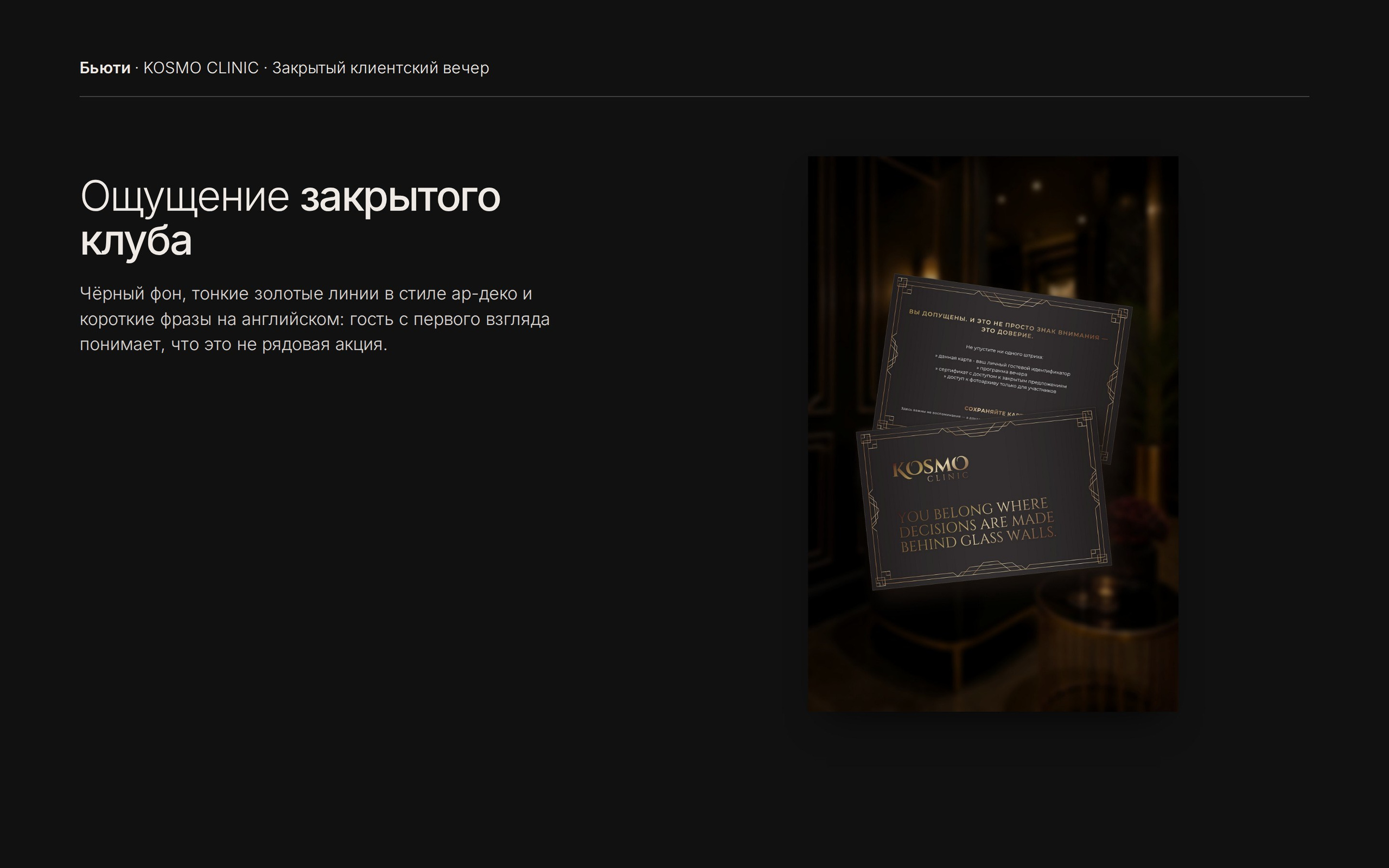Viewport: 1389px width, 868px height.
Task: Click Не упустите ни одного штриха line
Action: coord(1004,352)
